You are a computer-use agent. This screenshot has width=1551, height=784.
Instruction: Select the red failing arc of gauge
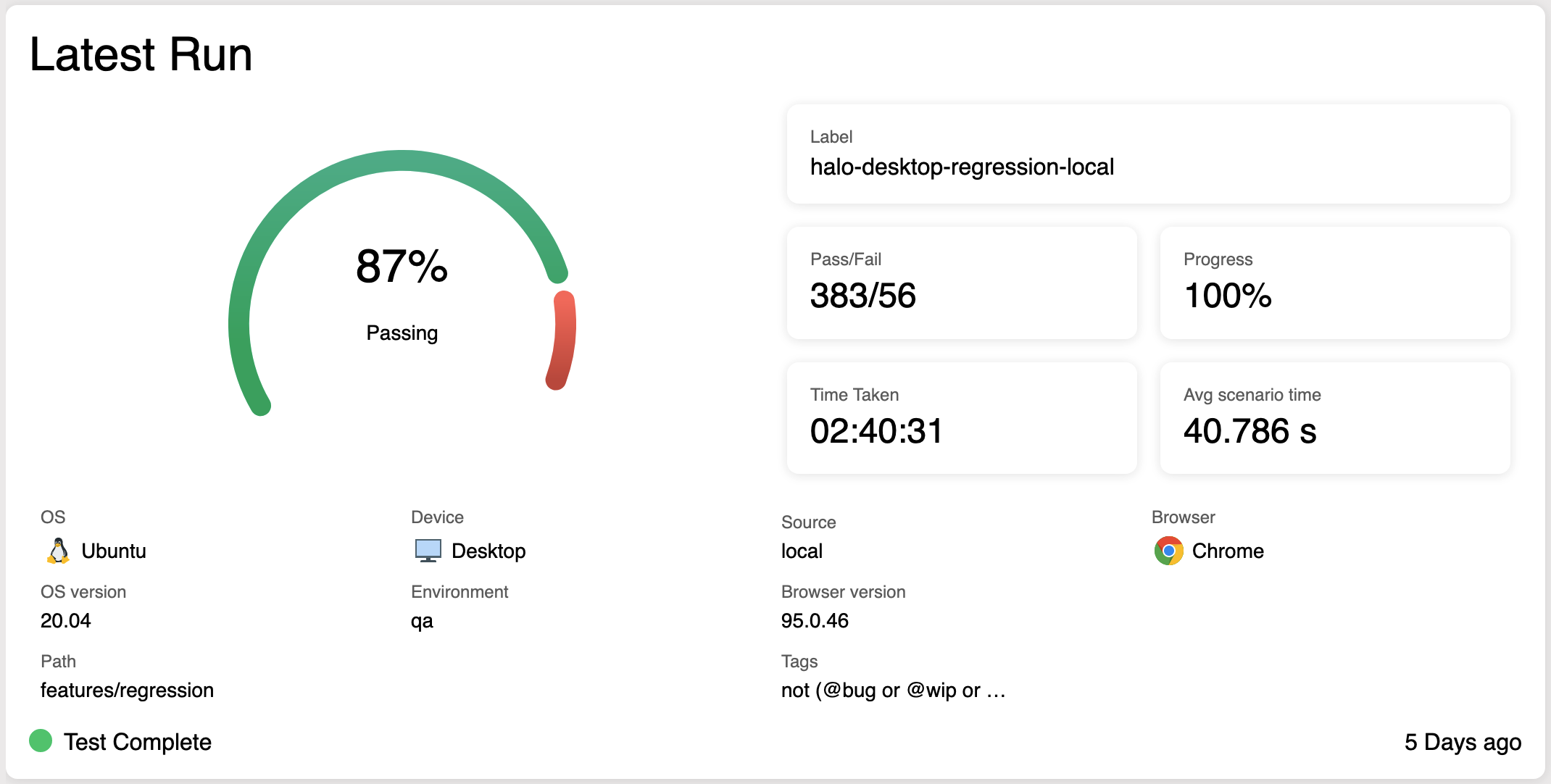click(562, 341)
